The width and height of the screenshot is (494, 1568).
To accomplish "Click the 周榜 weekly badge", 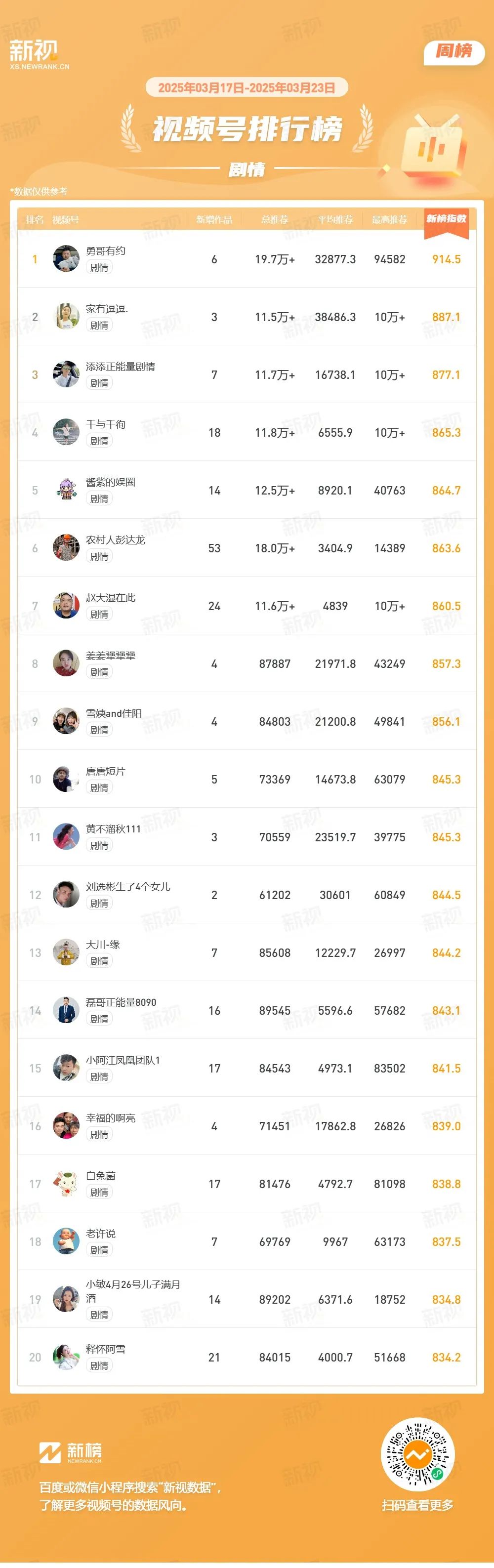I will tap(454, 52).
